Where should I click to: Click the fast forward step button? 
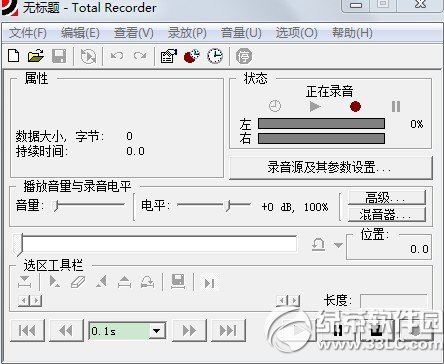(x=189, y=331)
